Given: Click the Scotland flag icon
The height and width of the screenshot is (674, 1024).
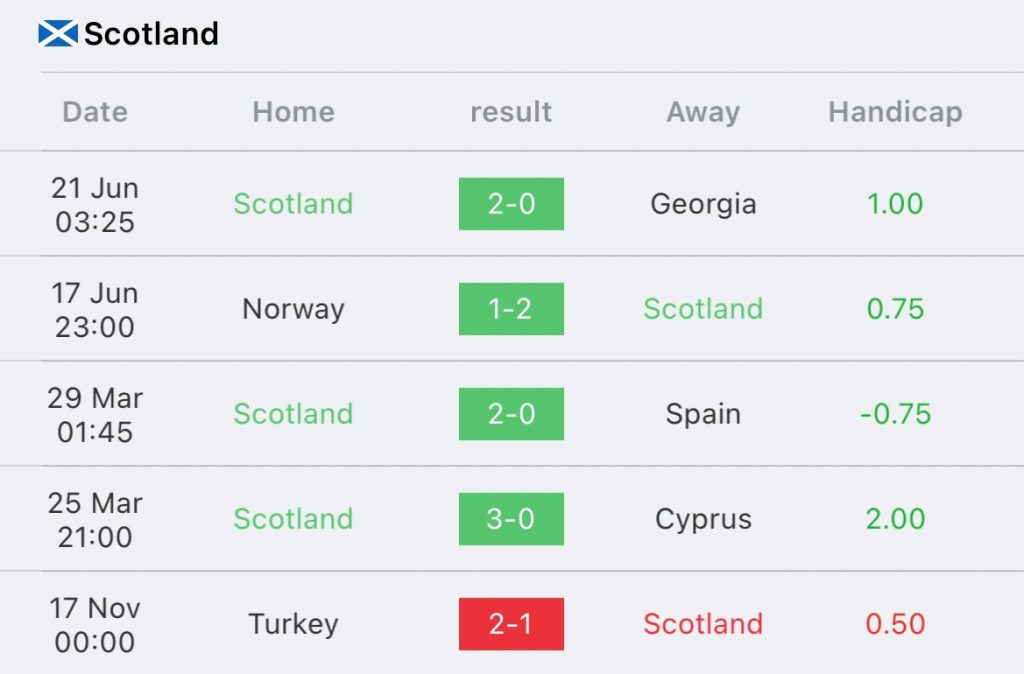Looking at the screenshot, I should (x=58, y=34).
